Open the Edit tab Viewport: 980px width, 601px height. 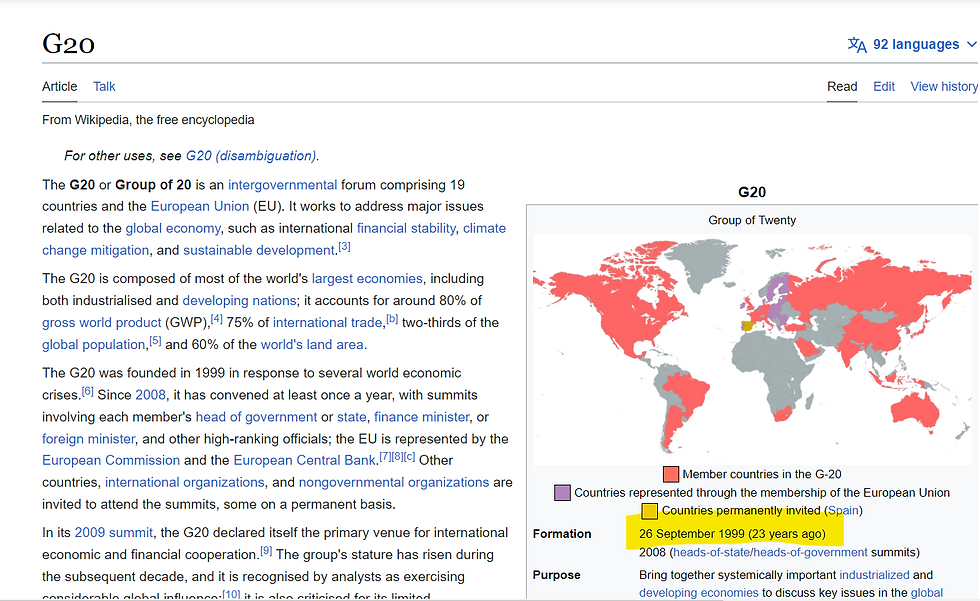tap(884, 87)
